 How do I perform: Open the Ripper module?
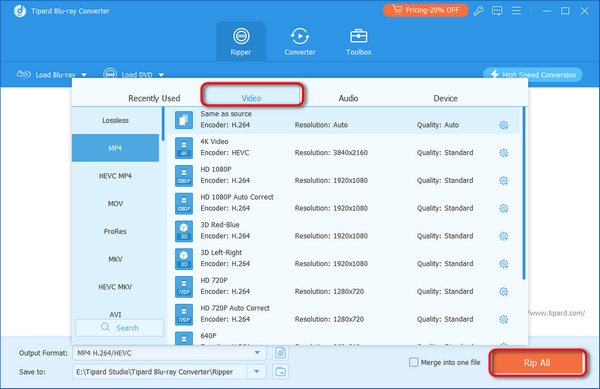(241, 42)
